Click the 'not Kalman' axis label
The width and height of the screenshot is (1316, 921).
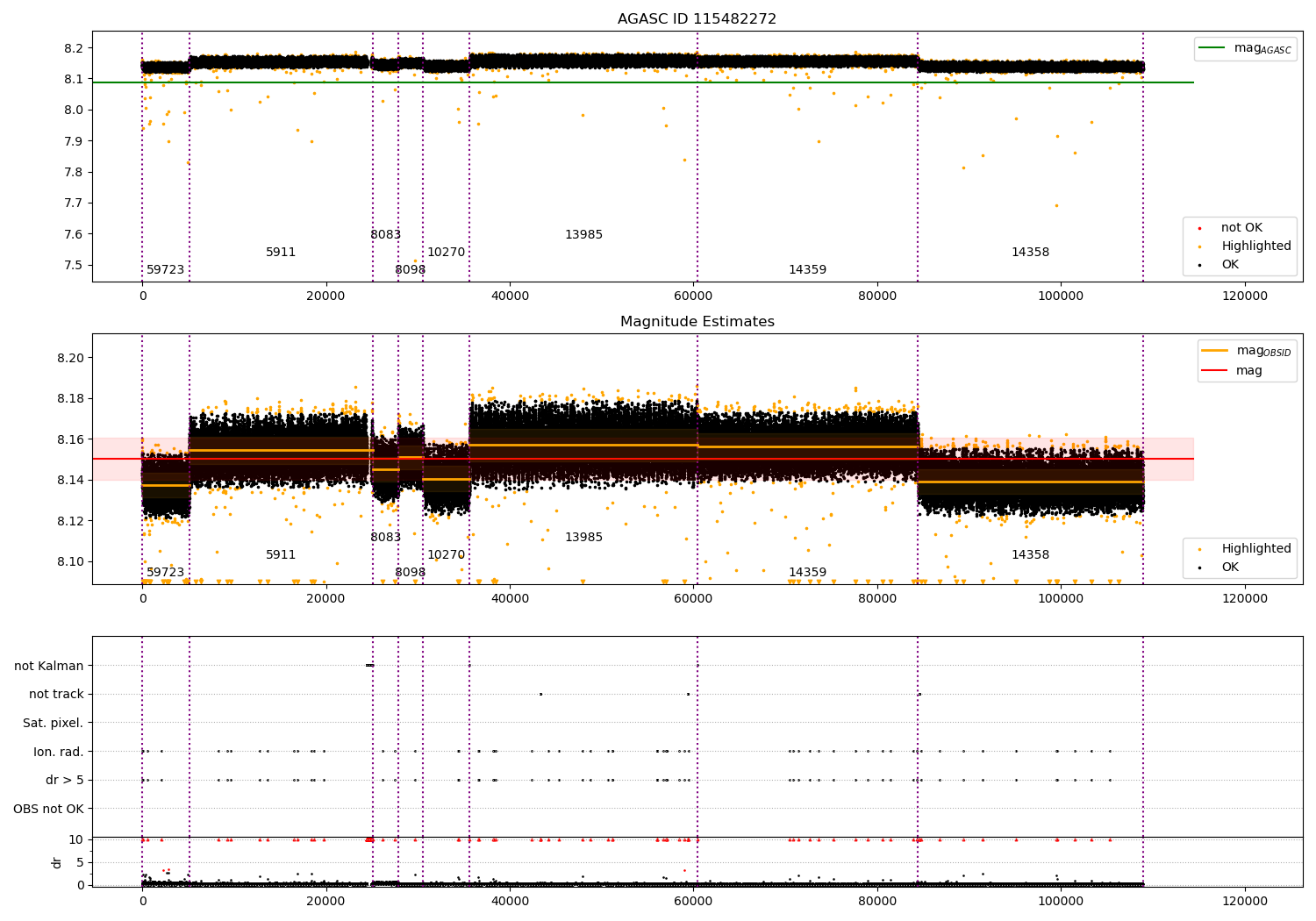49,666
